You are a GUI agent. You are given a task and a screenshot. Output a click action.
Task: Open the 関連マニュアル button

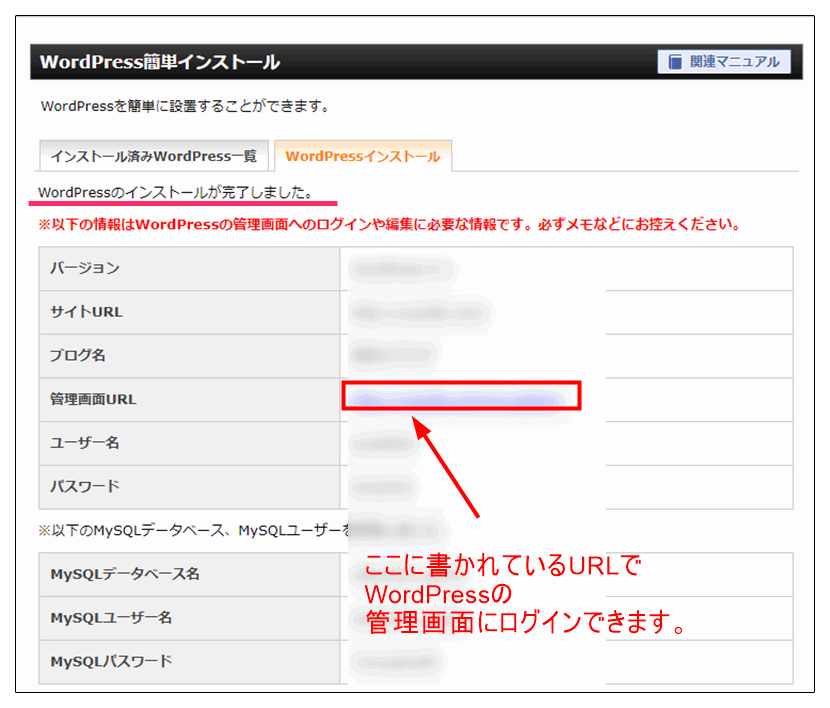[x=724, y=61]
